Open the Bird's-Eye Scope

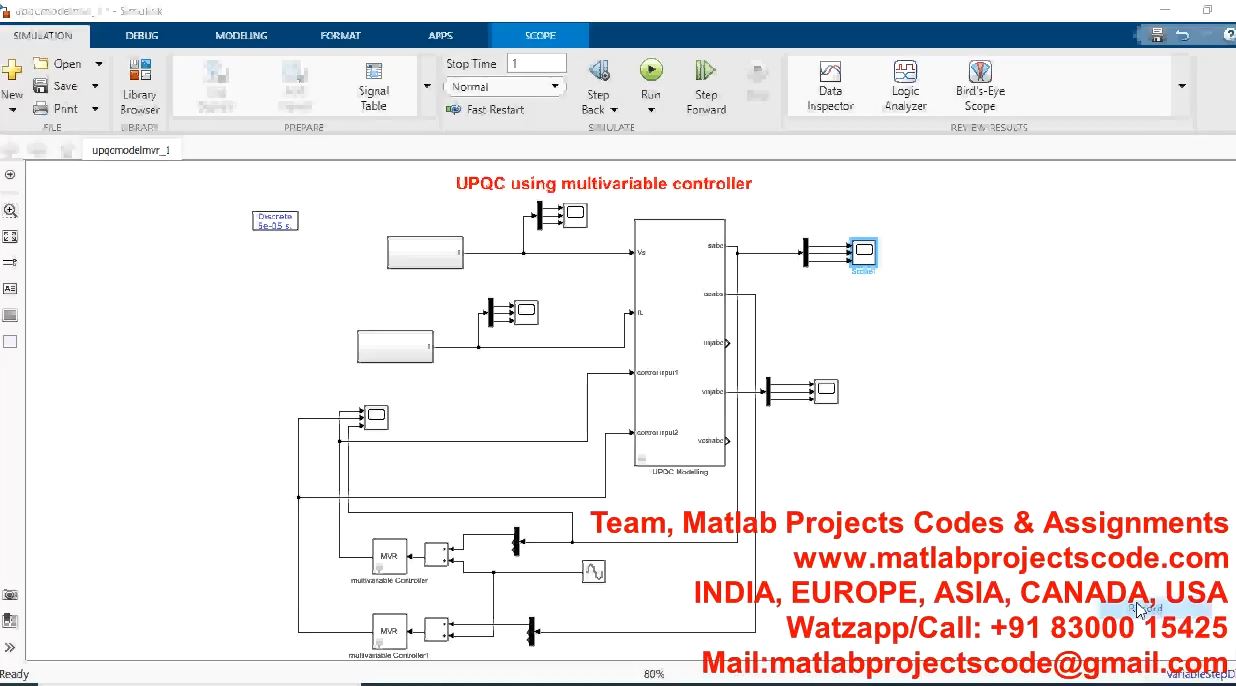click(980, 86)
